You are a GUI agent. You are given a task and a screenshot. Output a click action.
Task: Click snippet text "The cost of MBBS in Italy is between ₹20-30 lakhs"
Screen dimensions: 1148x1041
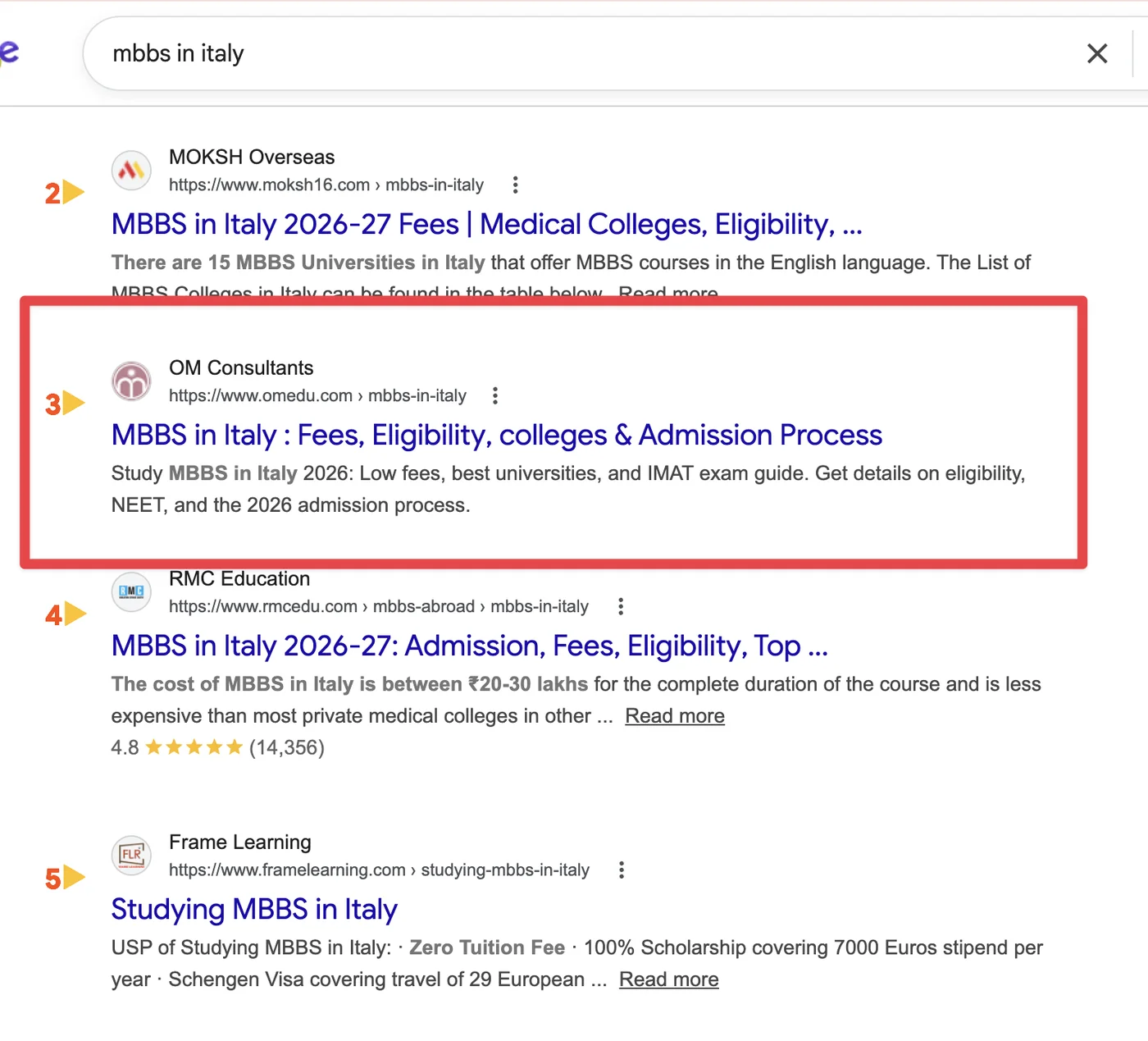(x=350, y=684)
